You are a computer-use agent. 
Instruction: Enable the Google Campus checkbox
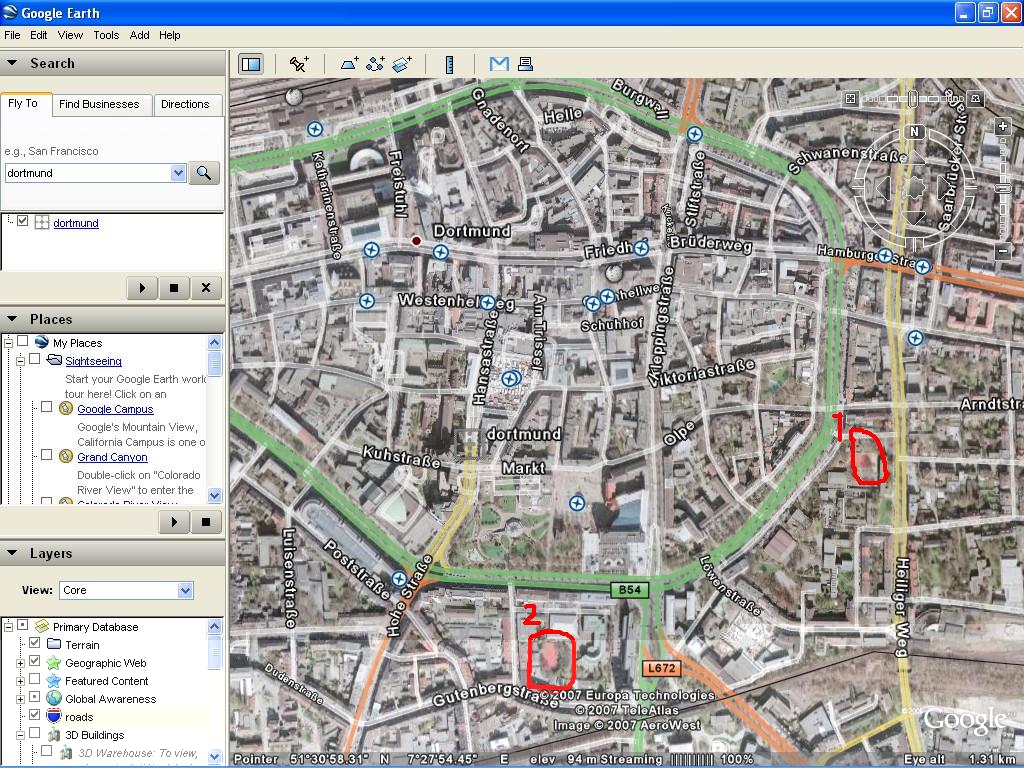click(x=46, y=407)
